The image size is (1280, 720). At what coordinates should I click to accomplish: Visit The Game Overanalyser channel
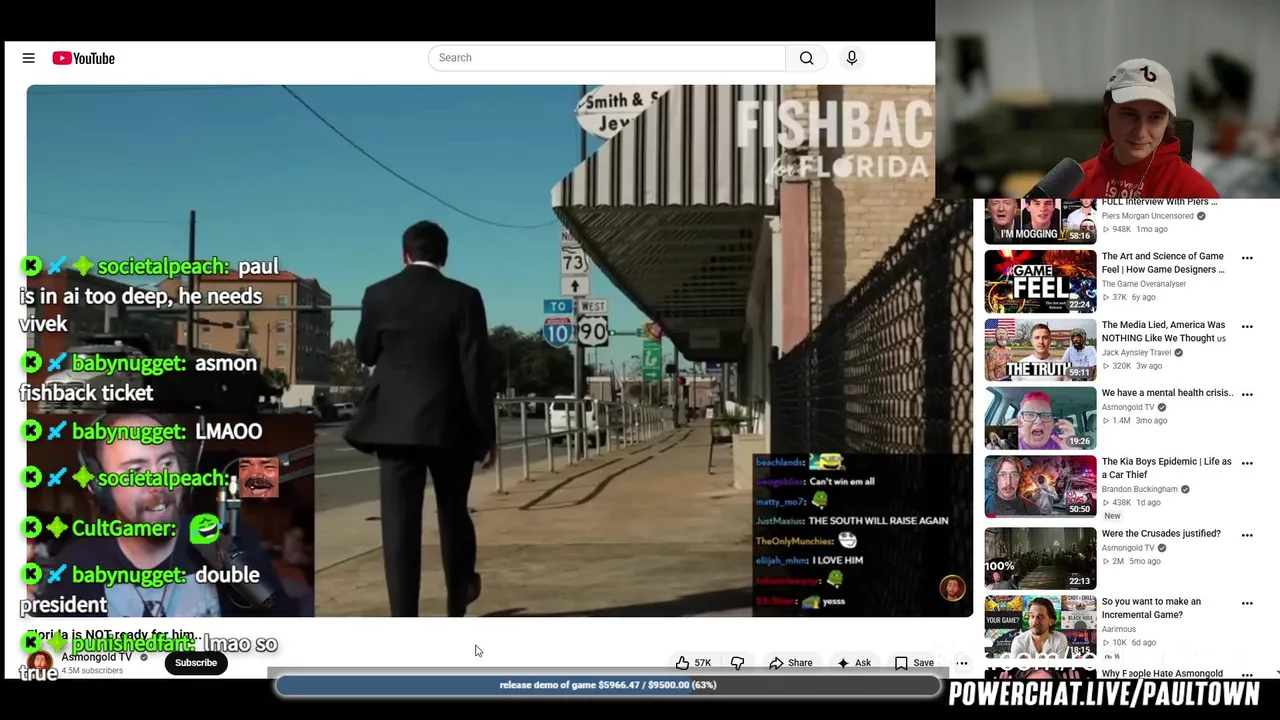click(x=1146, y=284)
